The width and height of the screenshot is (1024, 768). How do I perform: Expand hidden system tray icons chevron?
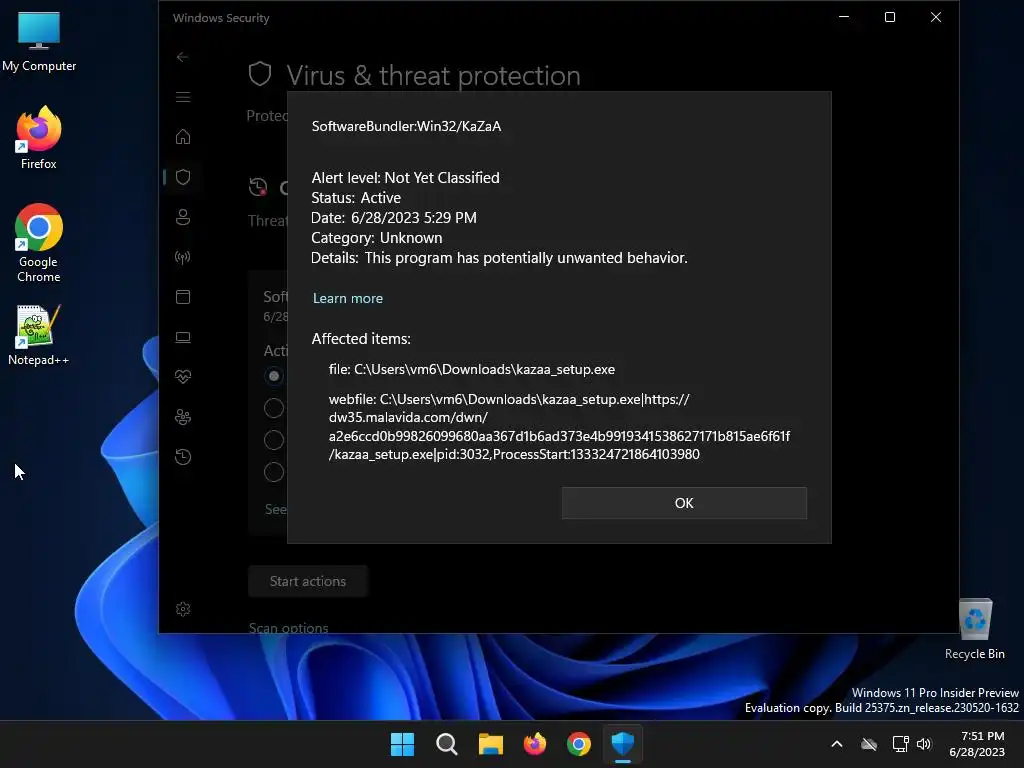[x=837, y=744]
